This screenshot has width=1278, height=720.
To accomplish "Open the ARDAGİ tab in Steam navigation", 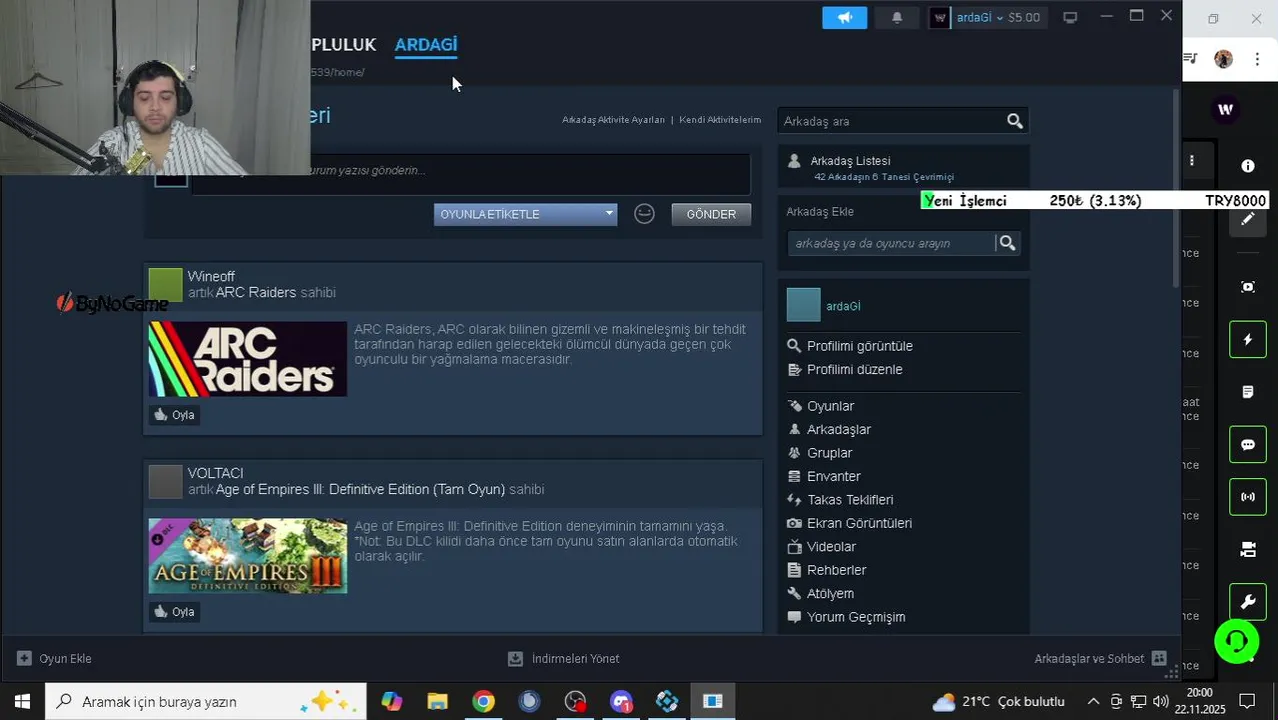I will click(426, 45).
